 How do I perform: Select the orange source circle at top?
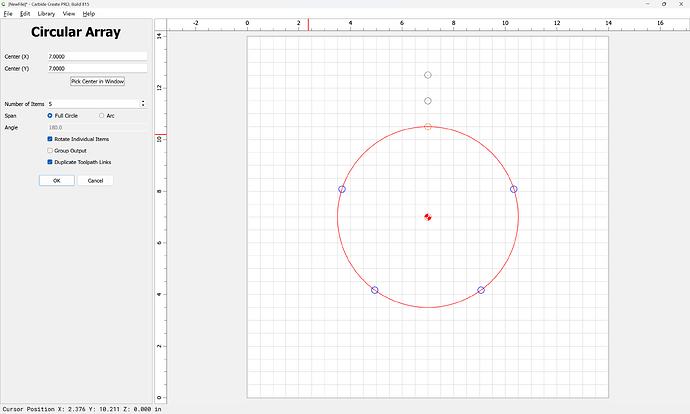pos(428,127)
